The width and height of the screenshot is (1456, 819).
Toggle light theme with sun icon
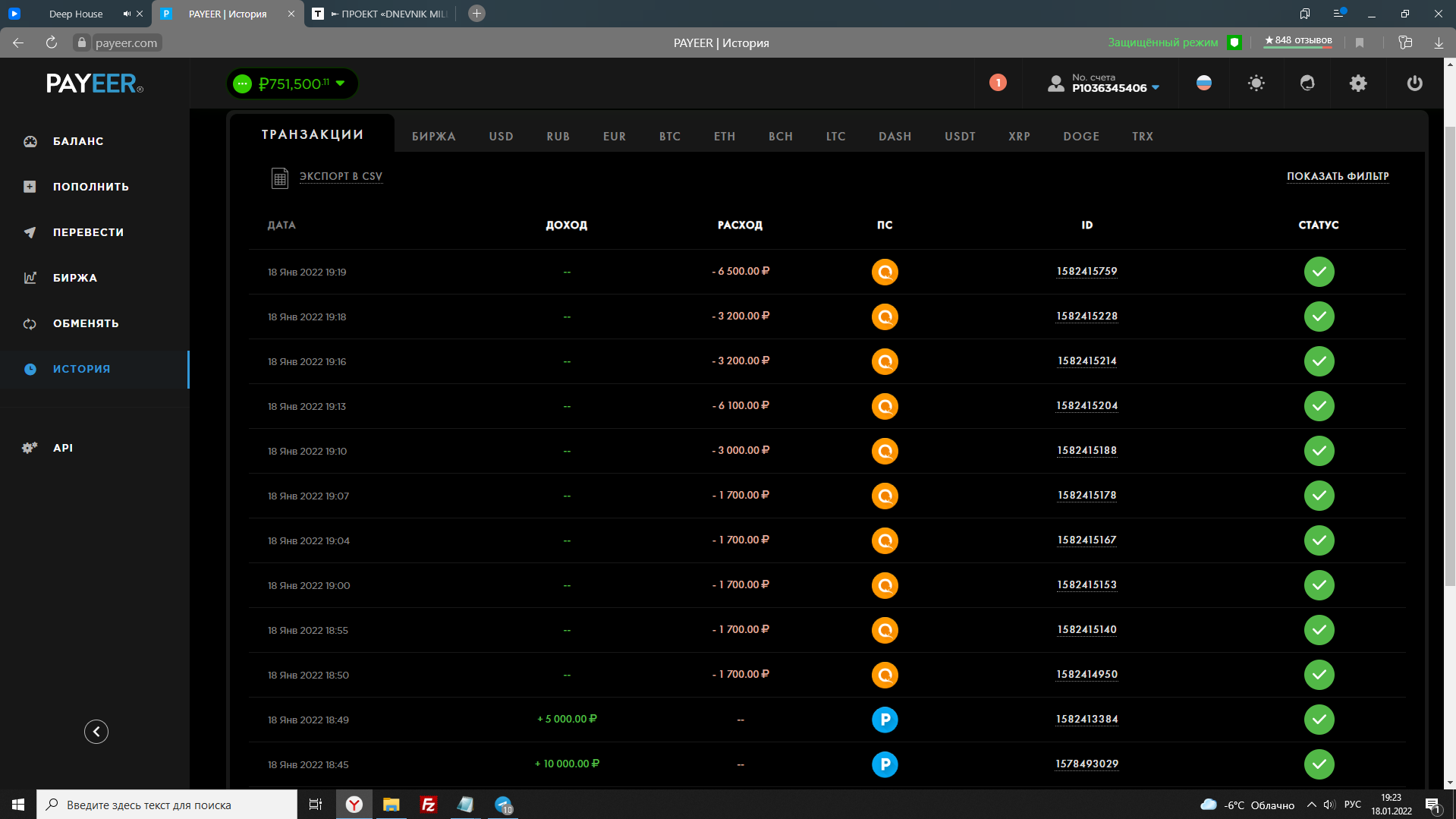tap(1256, 83)
